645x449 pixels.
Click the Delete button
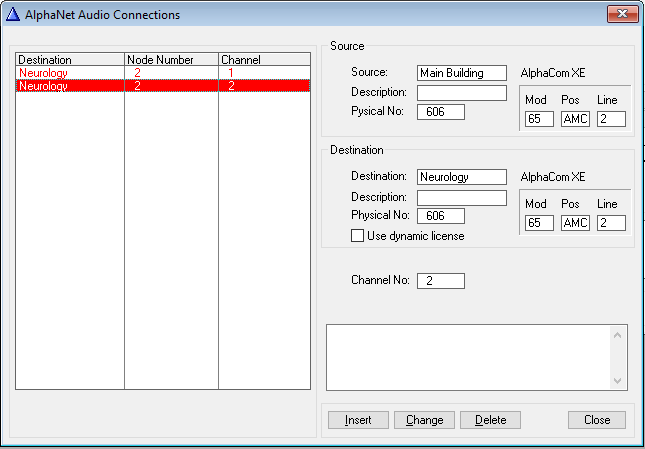(x=490, y=420)
